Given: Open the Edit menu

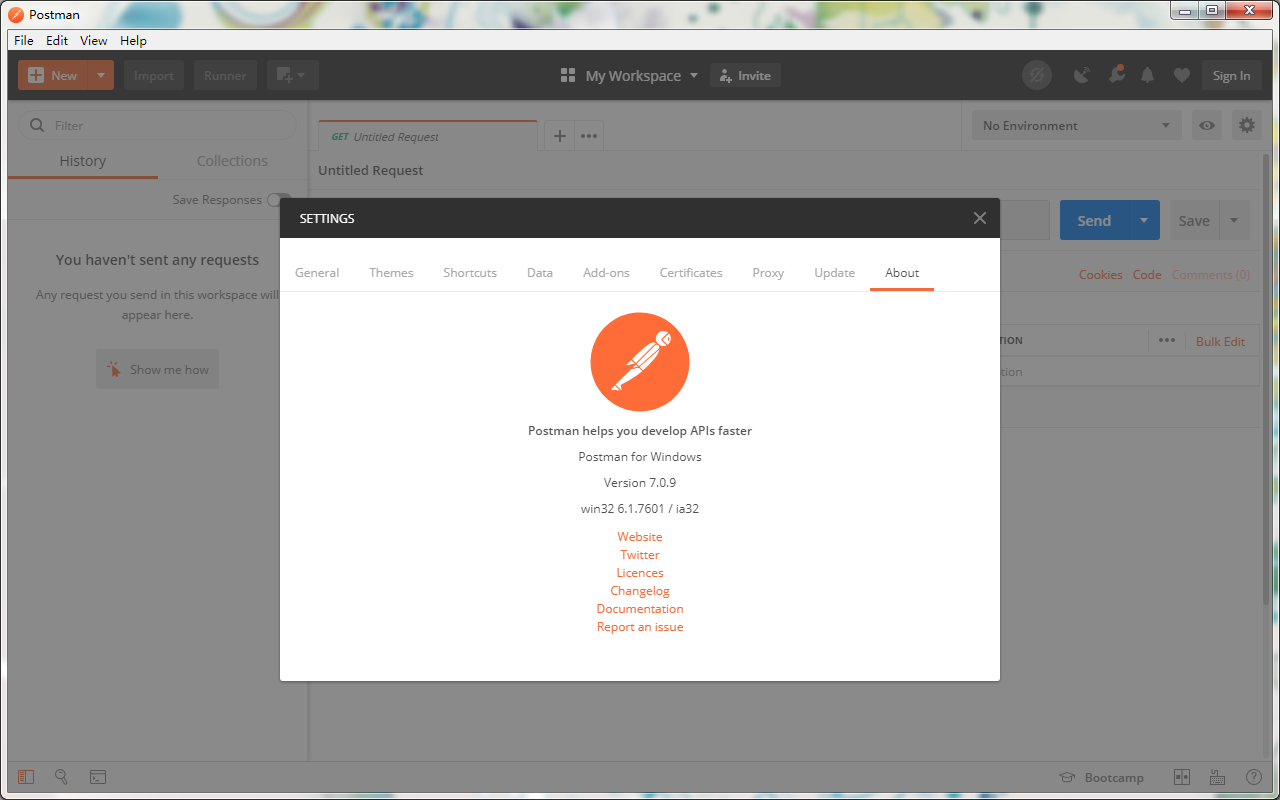Looking at the screenshot, I should [x=57, y=41].
